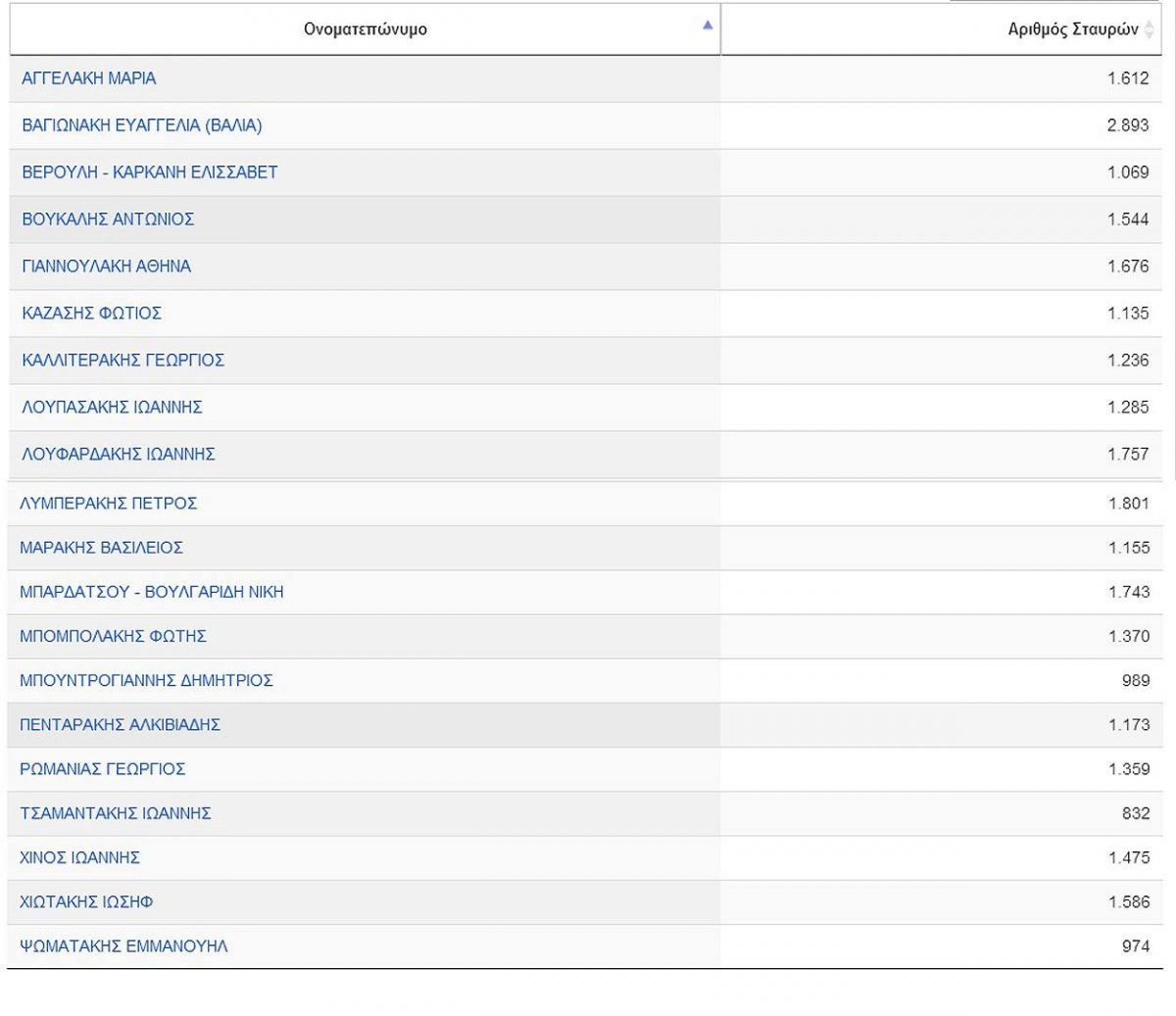
Task: Open ΛΟΥΦΑΡΔΑΚΗΣ ΙΩΑΝΝΗΣ link
Action: click(x=119, y=455)
